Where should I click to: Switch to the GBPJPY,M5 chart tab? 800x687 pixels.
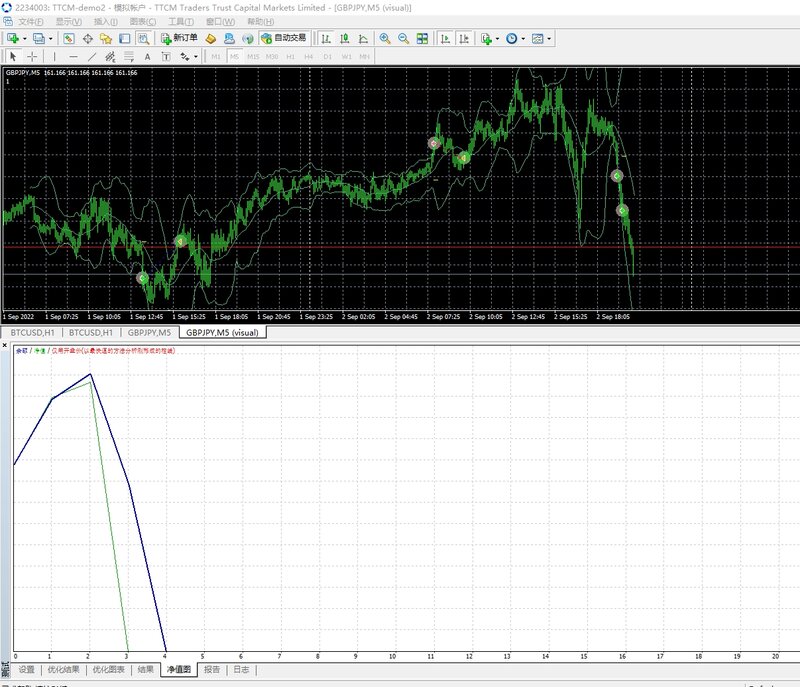point(149,333)
